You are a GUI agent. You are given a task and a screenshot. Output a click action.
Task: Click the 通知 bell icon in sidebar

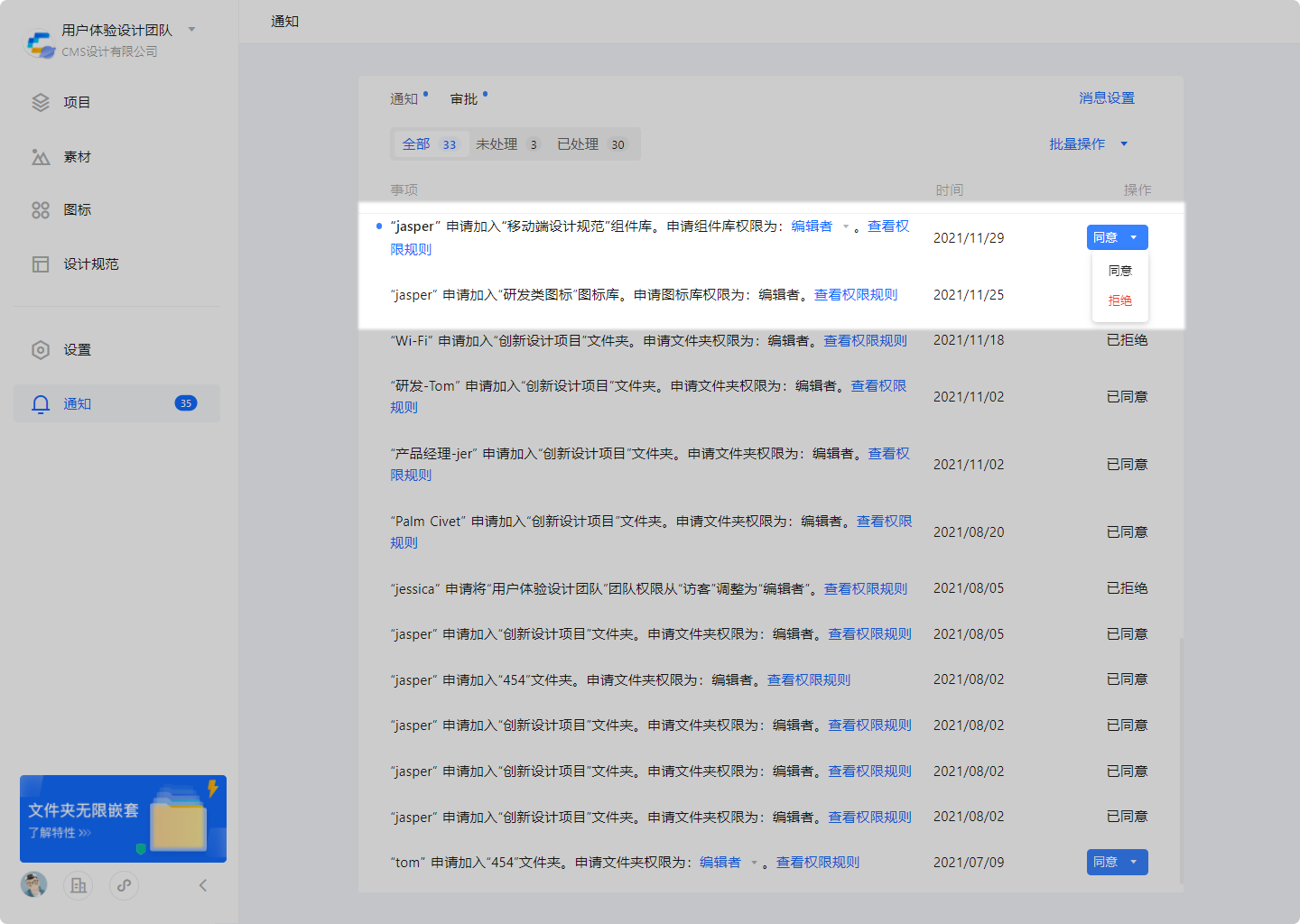(x=41, y=404)
